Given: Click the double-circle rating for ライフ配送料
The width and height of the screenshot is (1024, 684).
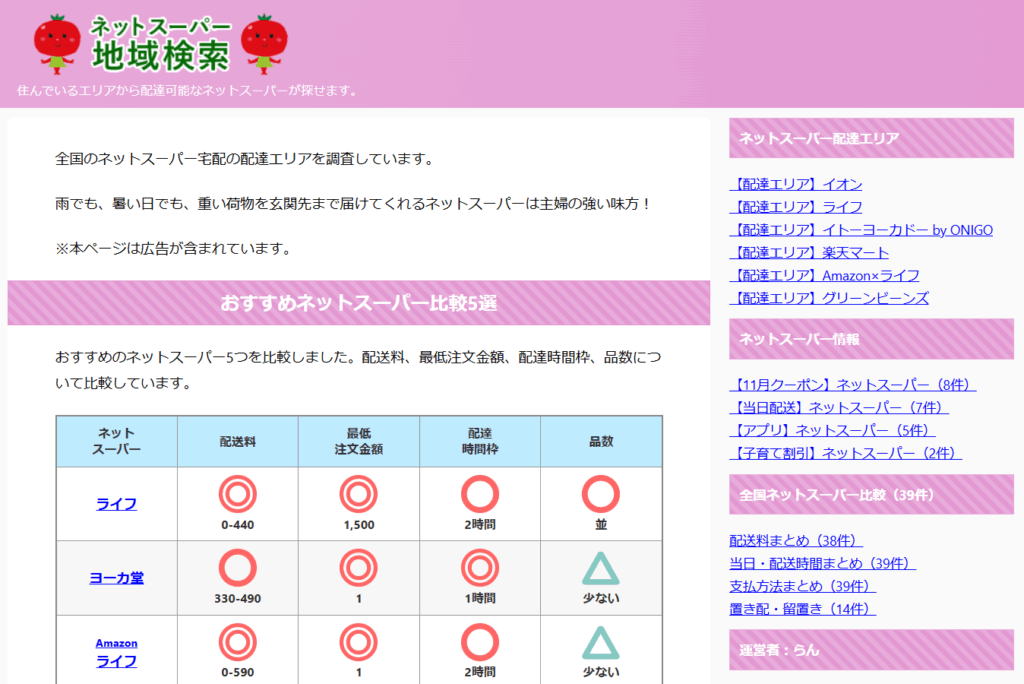Looking at the screenshot, I should click(237, 496).
